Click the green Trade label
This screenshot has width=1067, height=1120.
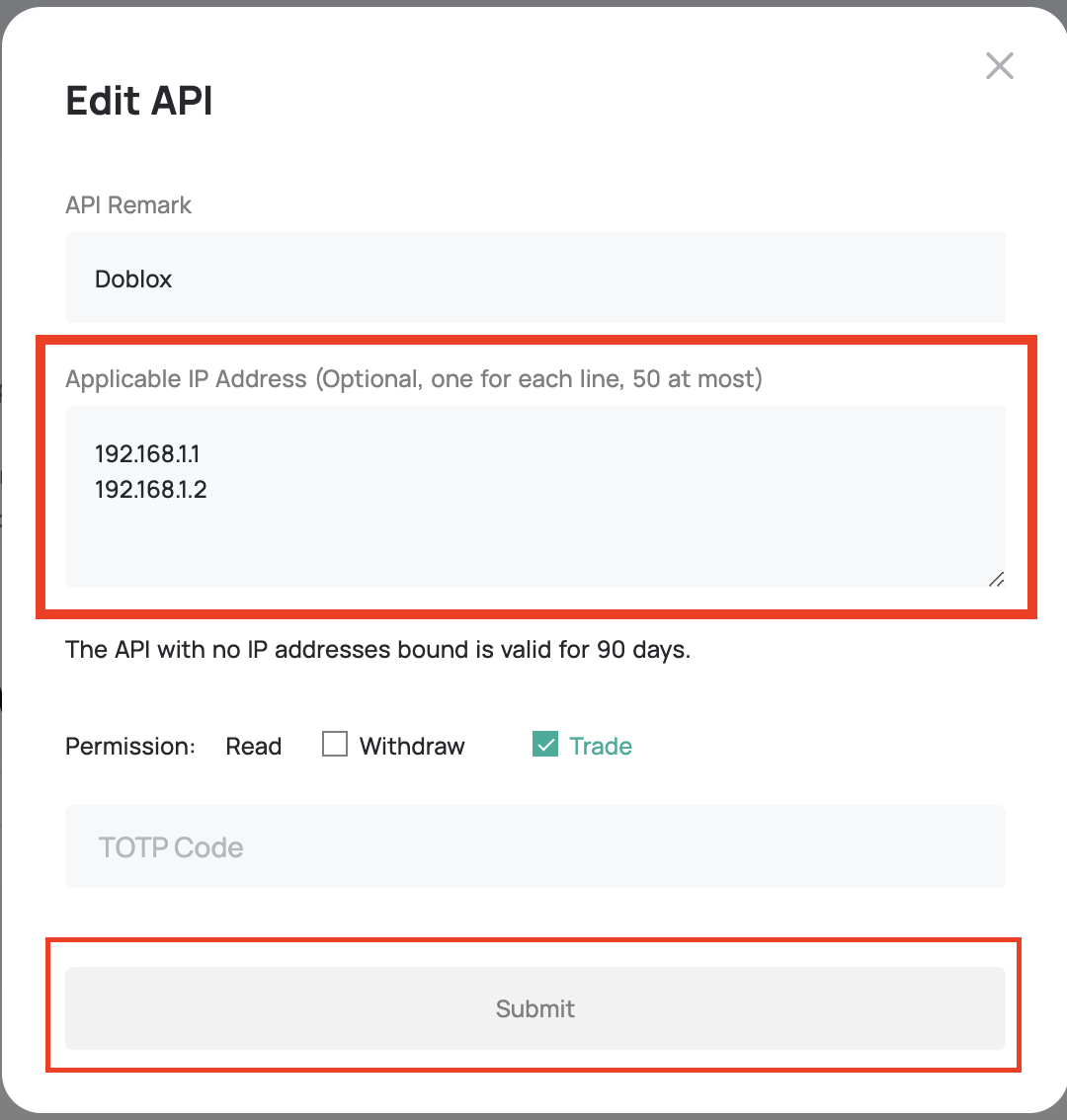(601, 746)
